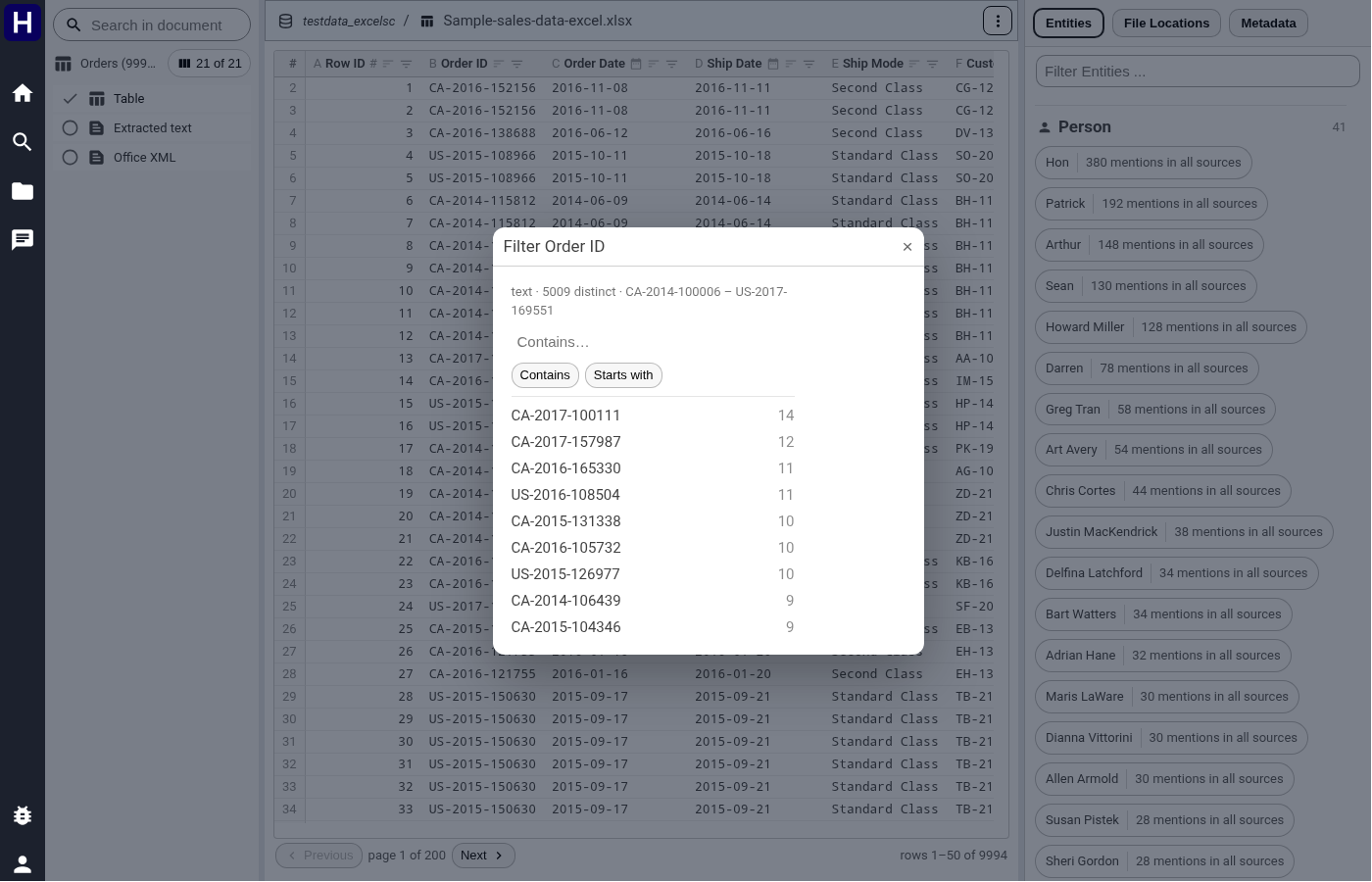This screenshot has width=1372, height=882.
Task: Switch to the Entities tab
Action: click(x=1068, y=24)
